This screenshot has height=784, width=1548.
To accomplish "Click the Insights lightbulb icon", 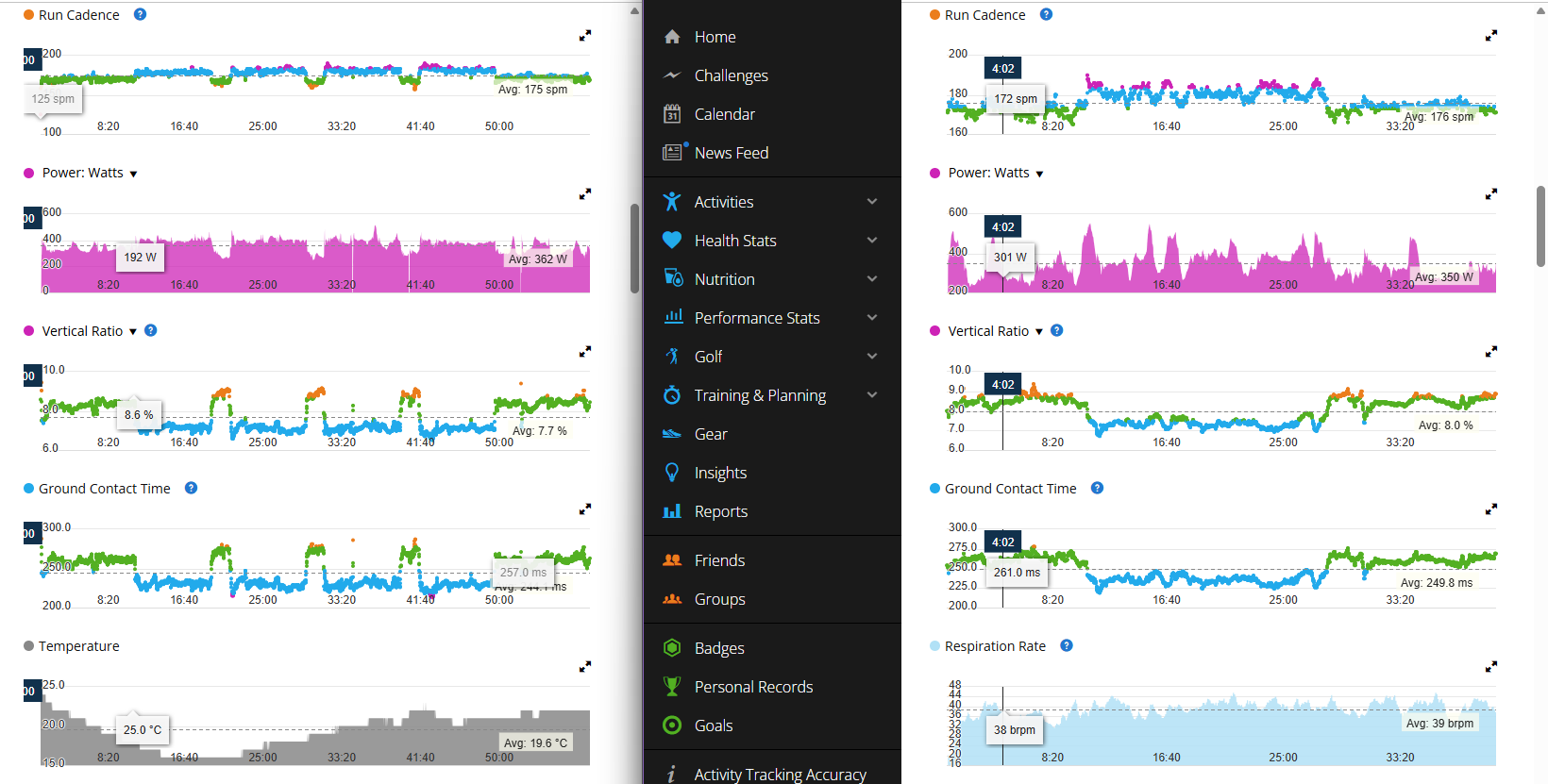I will point(672,473).
